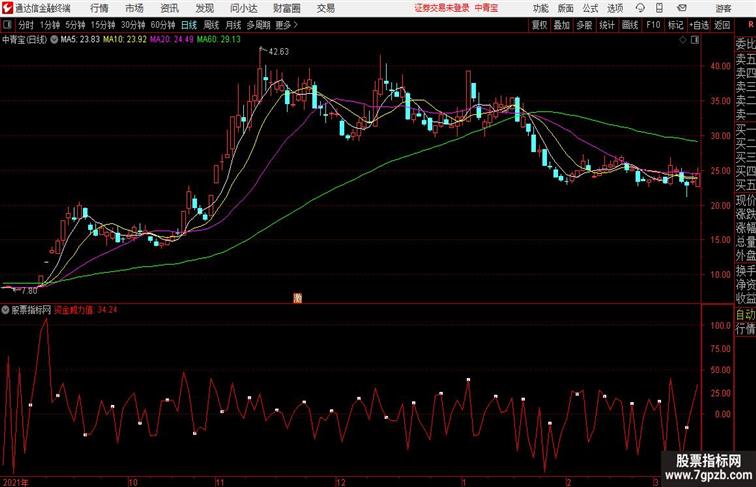Open the 交易 menu

tap(325, 8)
